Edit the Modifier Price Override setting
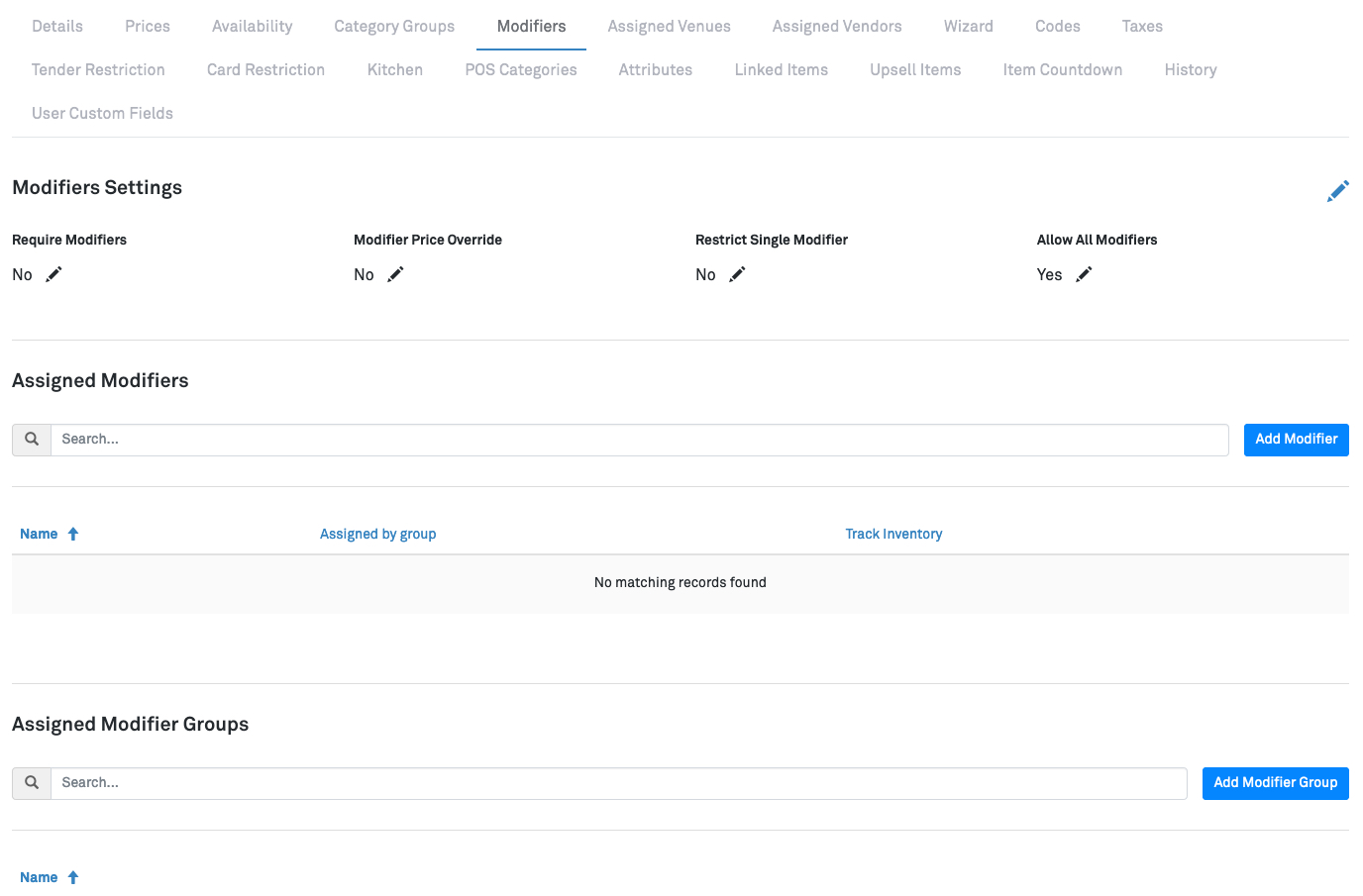1363x896 pixels. [x=395, y=274]
